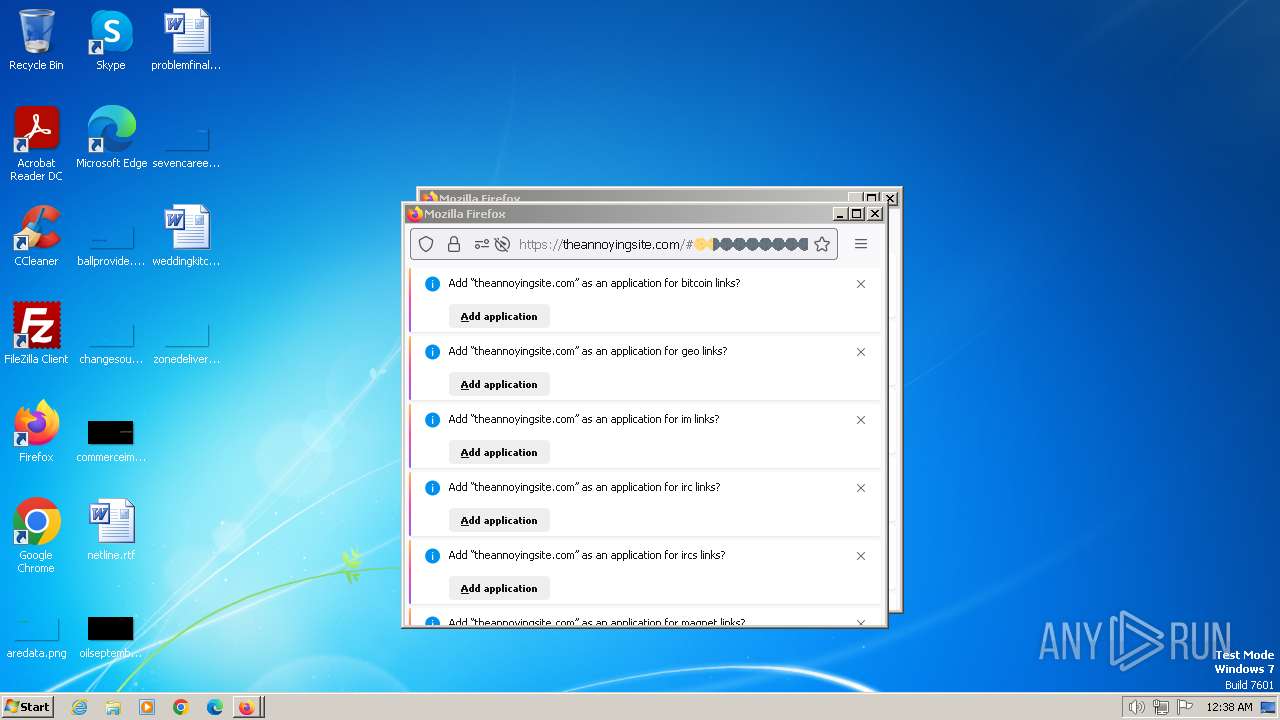Open netline.rtf document icon

pyautogui.click(x=111, y=530)
